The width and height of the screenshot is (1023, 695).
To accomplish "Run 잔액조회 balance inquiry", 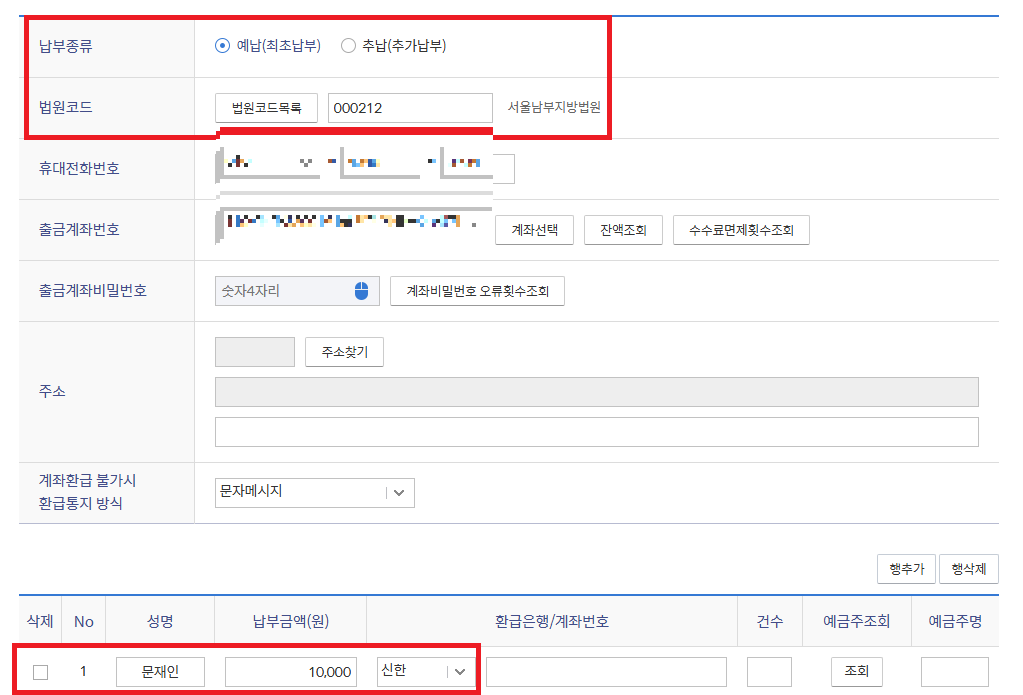I will click(x=622, y=230).
